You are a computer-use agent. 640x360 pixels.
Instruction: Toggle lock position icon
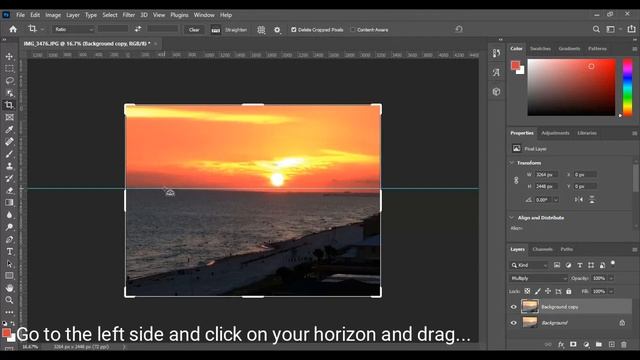(548, 291)
